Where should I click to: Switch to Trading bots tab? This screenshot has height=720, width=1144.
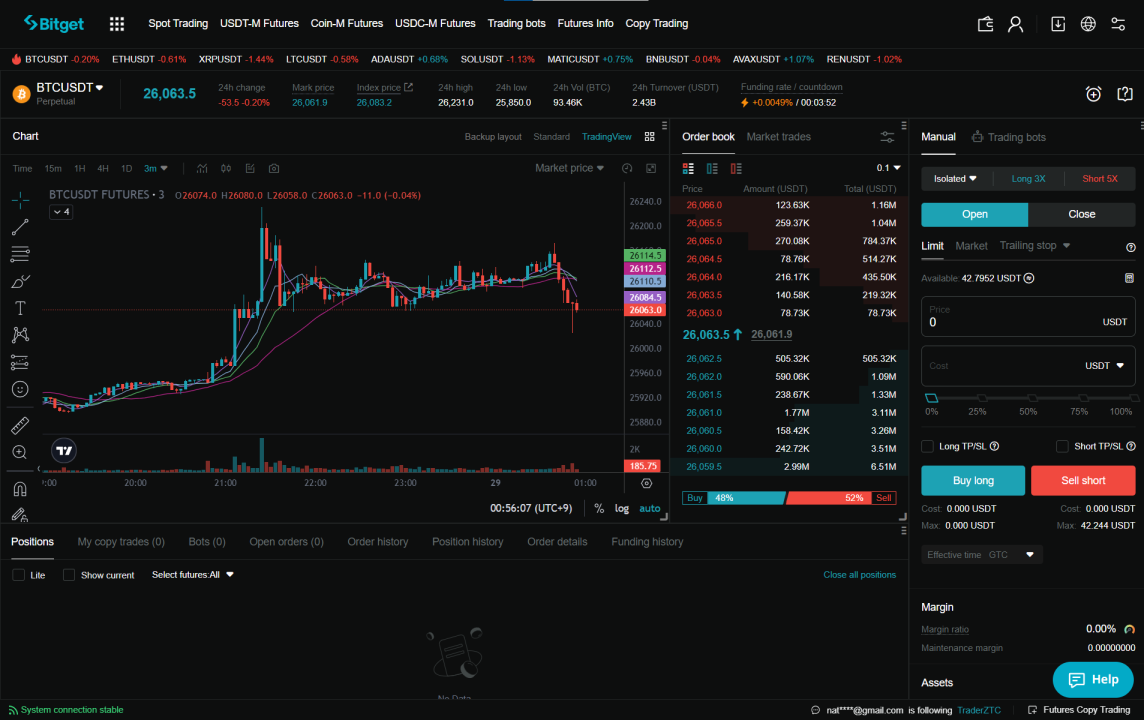[1008, 137]
